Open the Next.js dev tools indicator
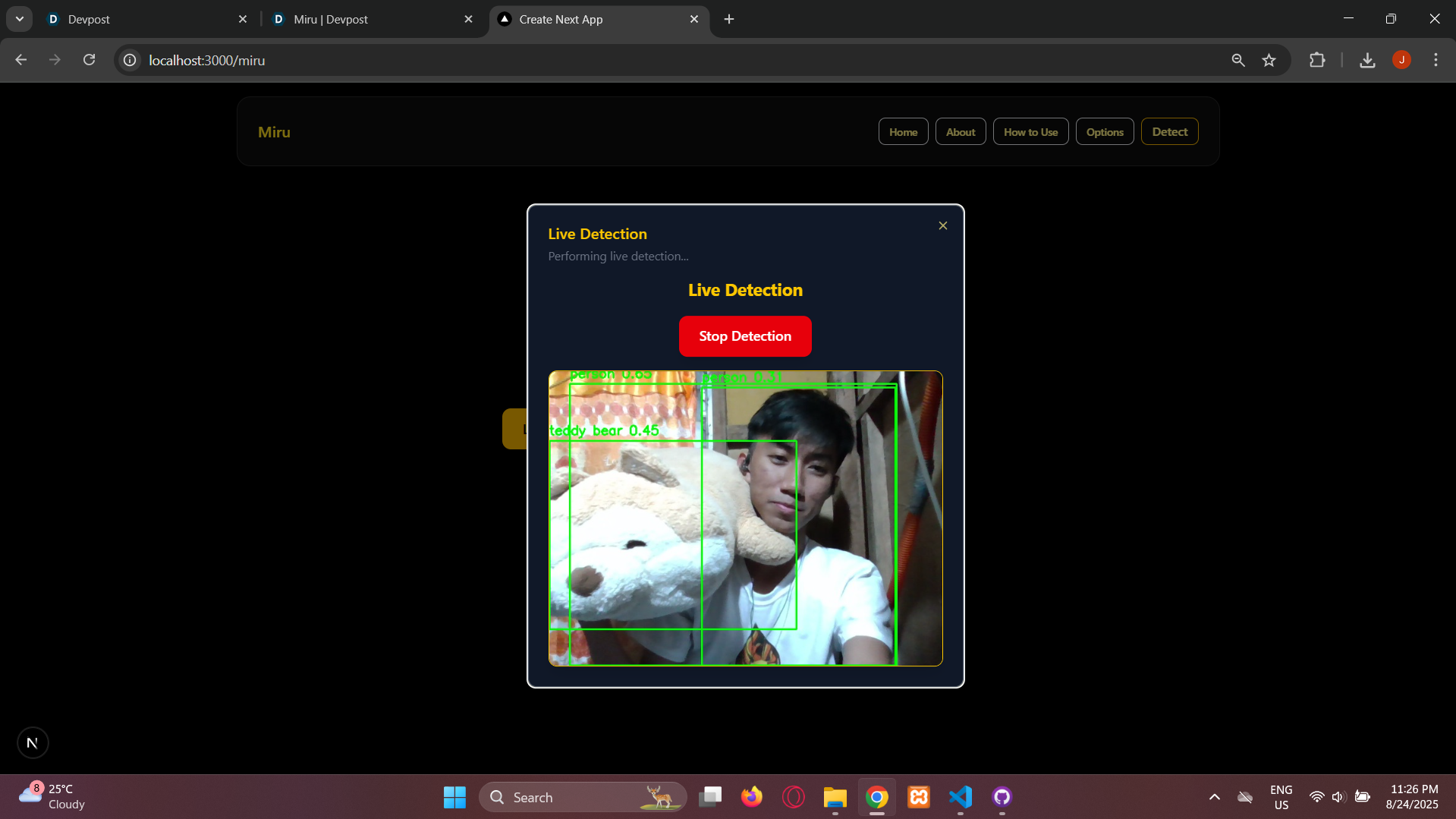1456x819 pixels. [33, 742]
